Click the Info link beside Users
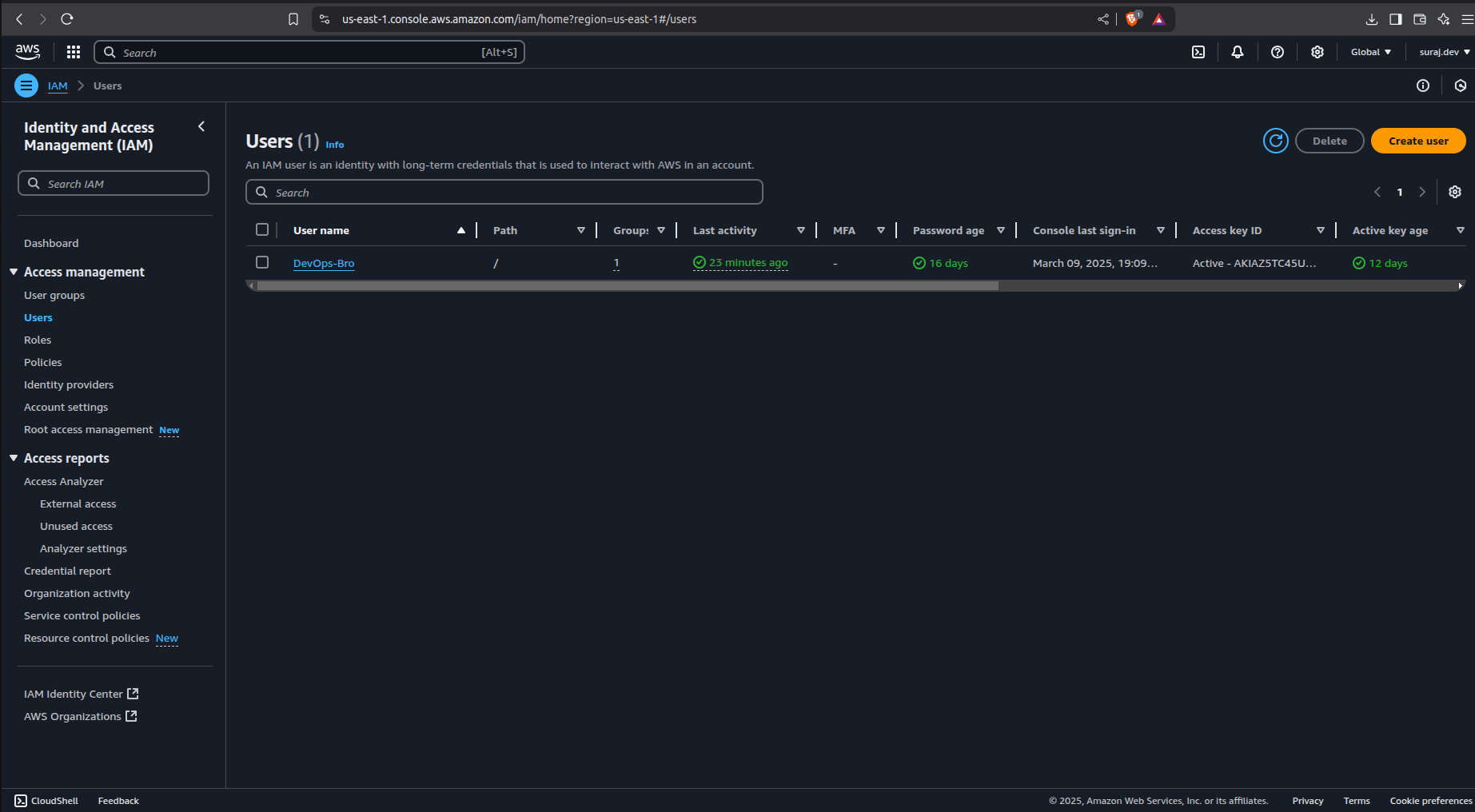This screenshot has height=812, width=1475. coord(335,145)
